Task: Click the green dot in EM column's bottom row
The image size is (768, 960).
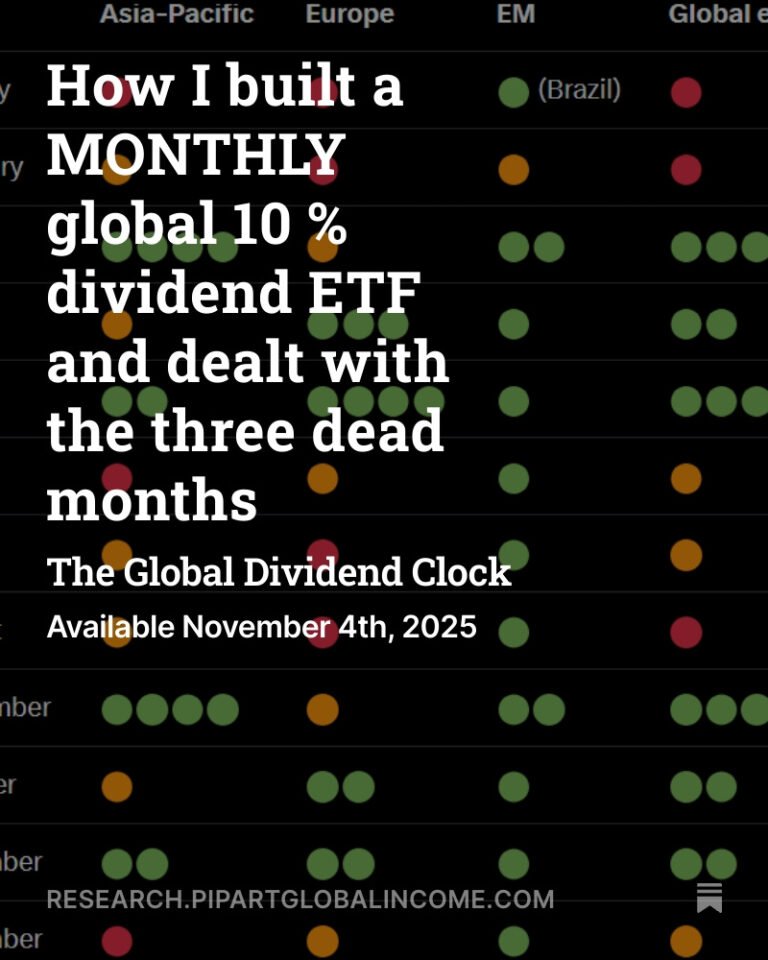Action: point(513,941)
